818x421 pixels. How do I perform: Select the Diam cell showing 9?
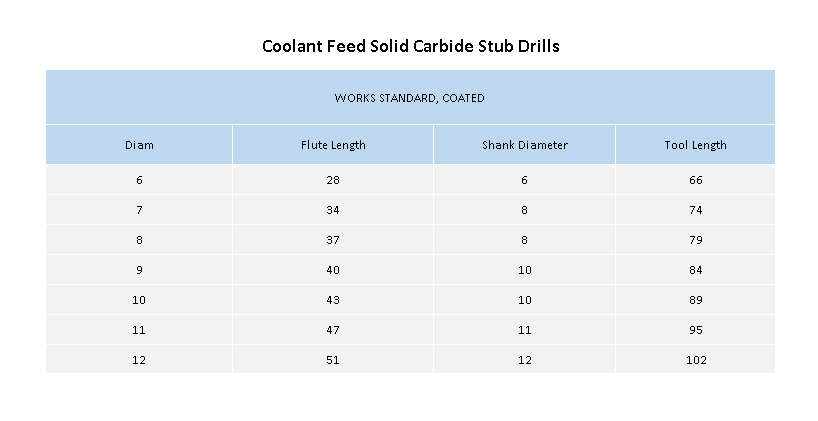pyautogui.click(x=139, y=270)
